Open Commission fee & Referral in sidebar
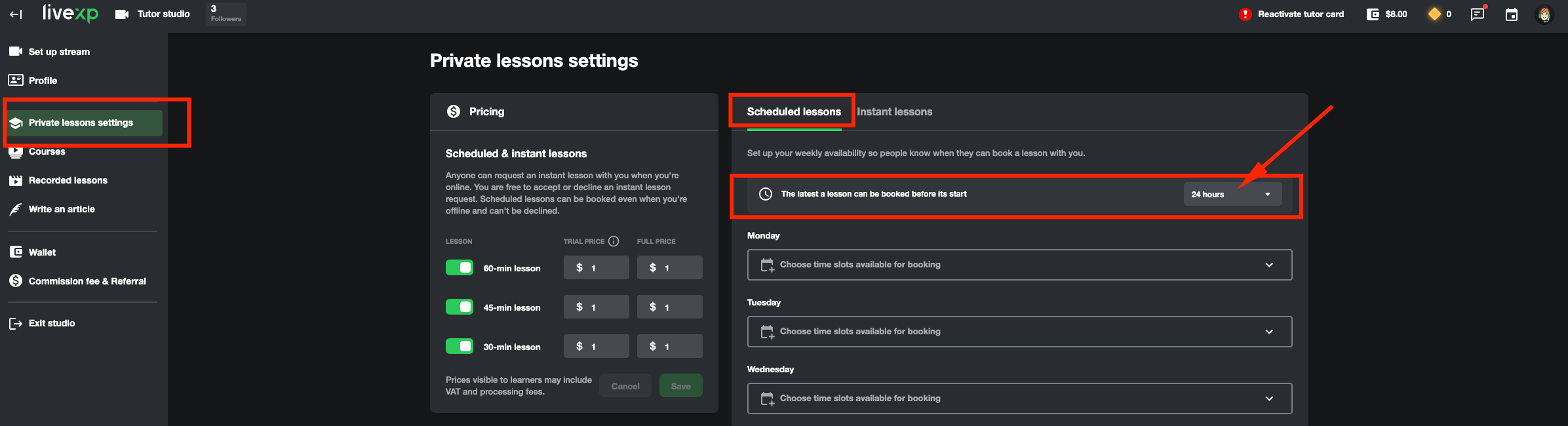Viewport: 1568px width, 426px height. click(x=83, y=281)
